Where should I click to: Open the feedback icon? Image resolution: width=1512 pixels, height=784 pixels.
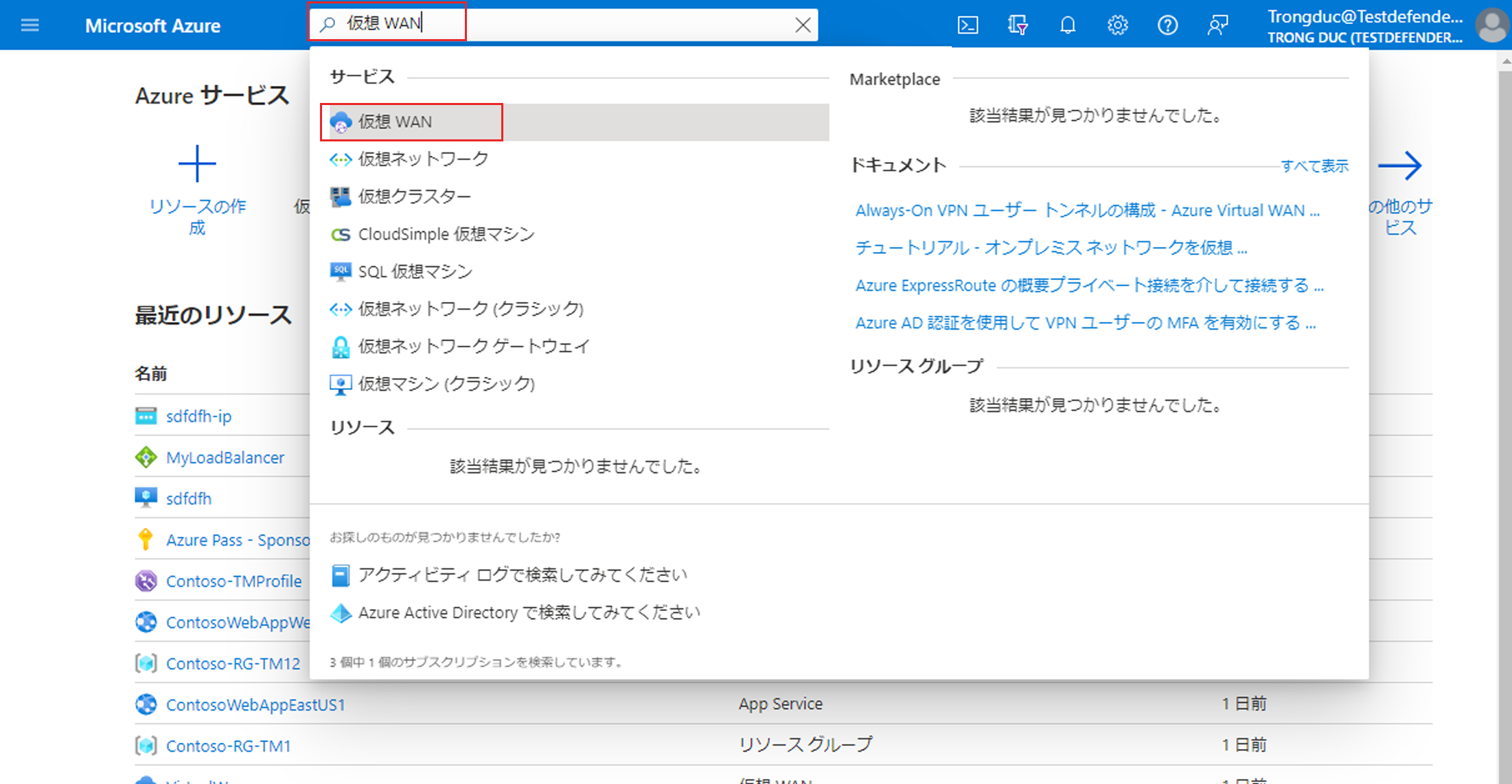pos(1217,25)
